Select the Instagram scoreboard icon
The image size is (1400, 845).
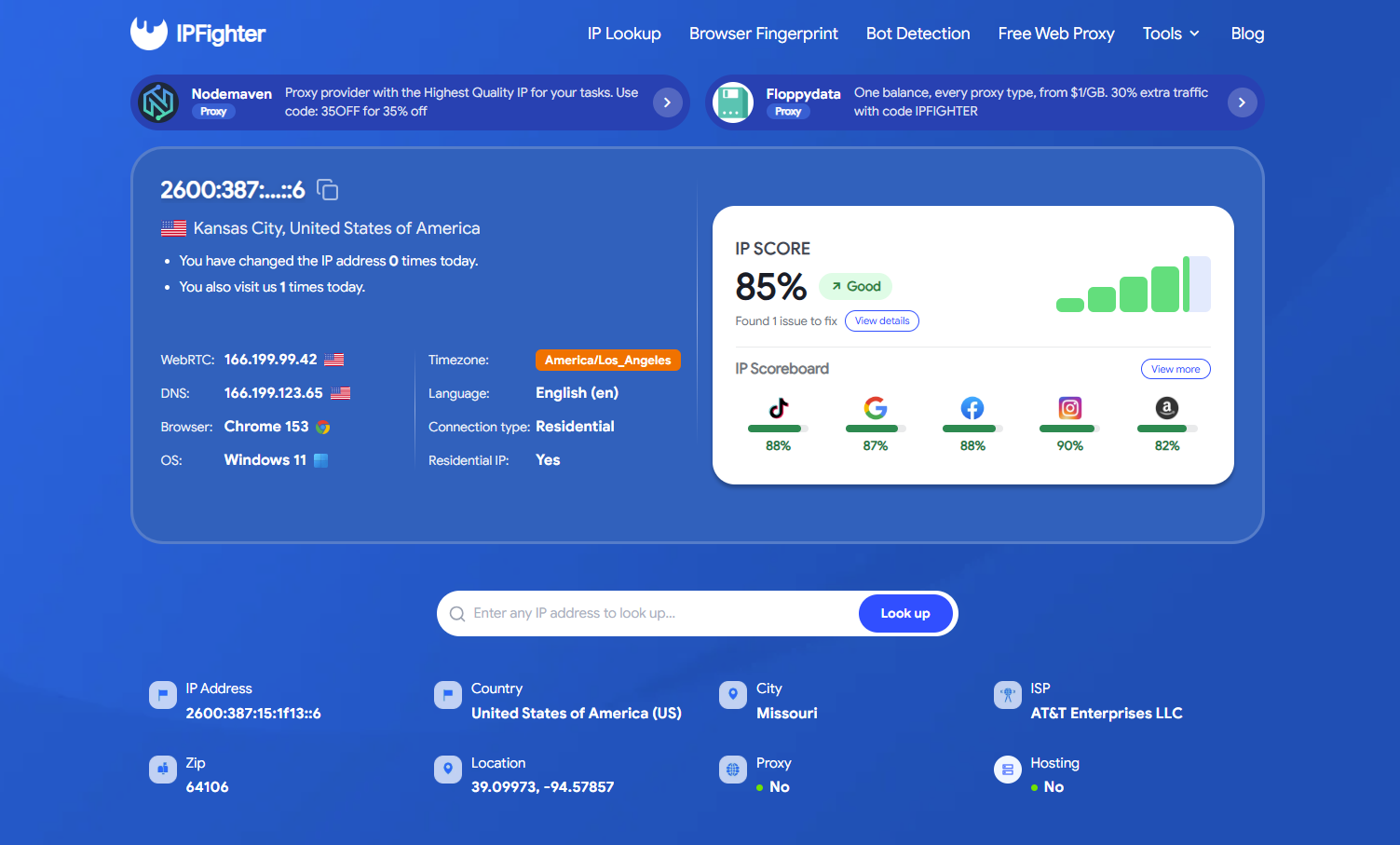1070,408
